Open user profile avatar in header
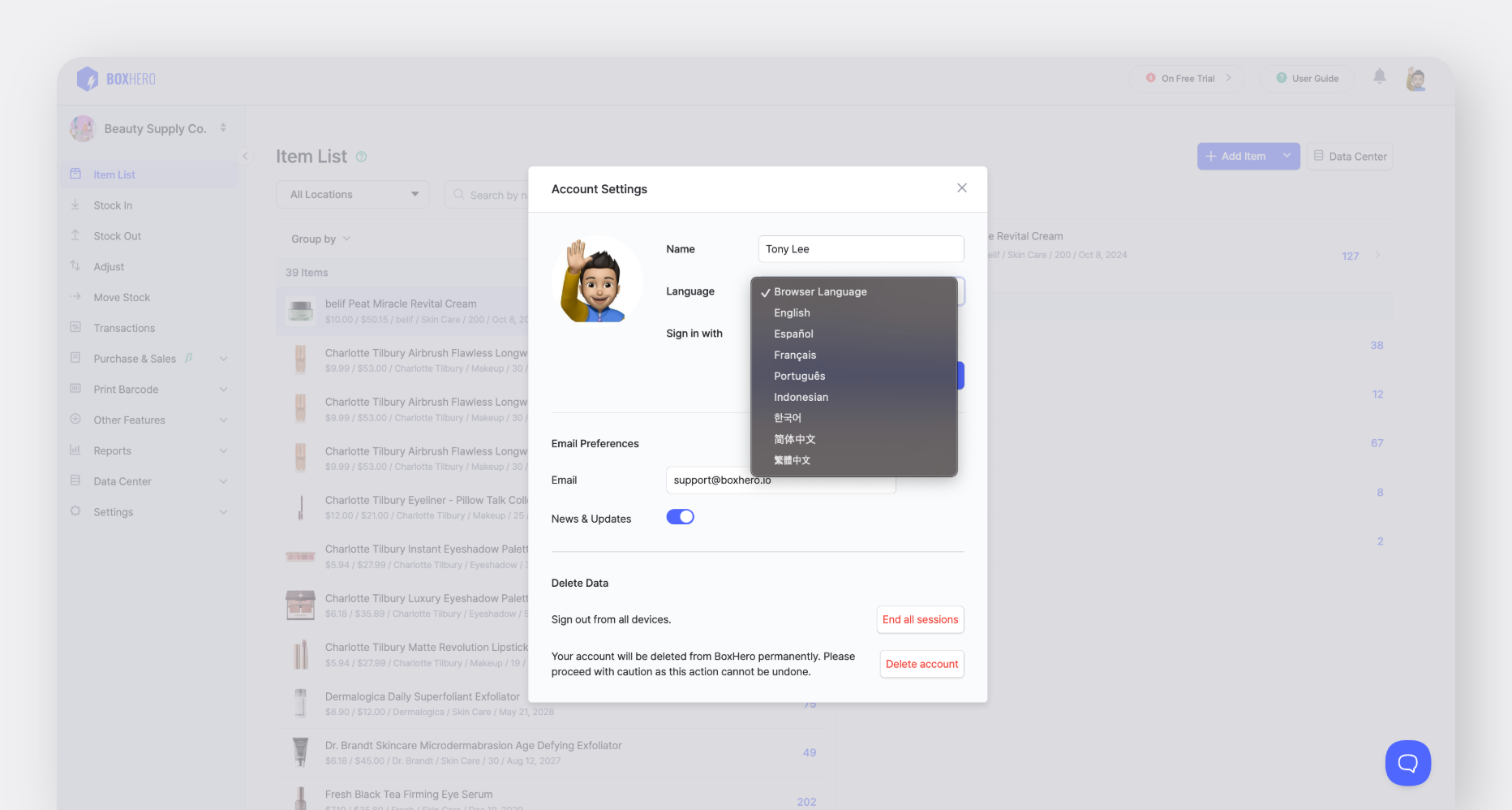 click(1416, 79)
